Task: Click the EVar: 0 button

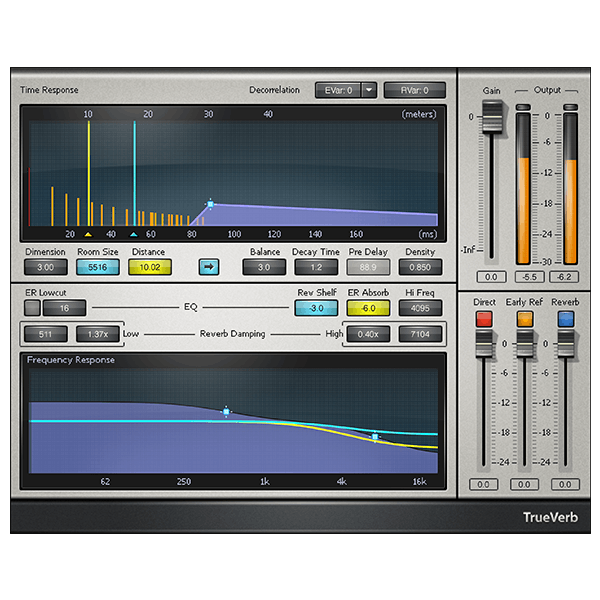Action: [x=336, y=90]
